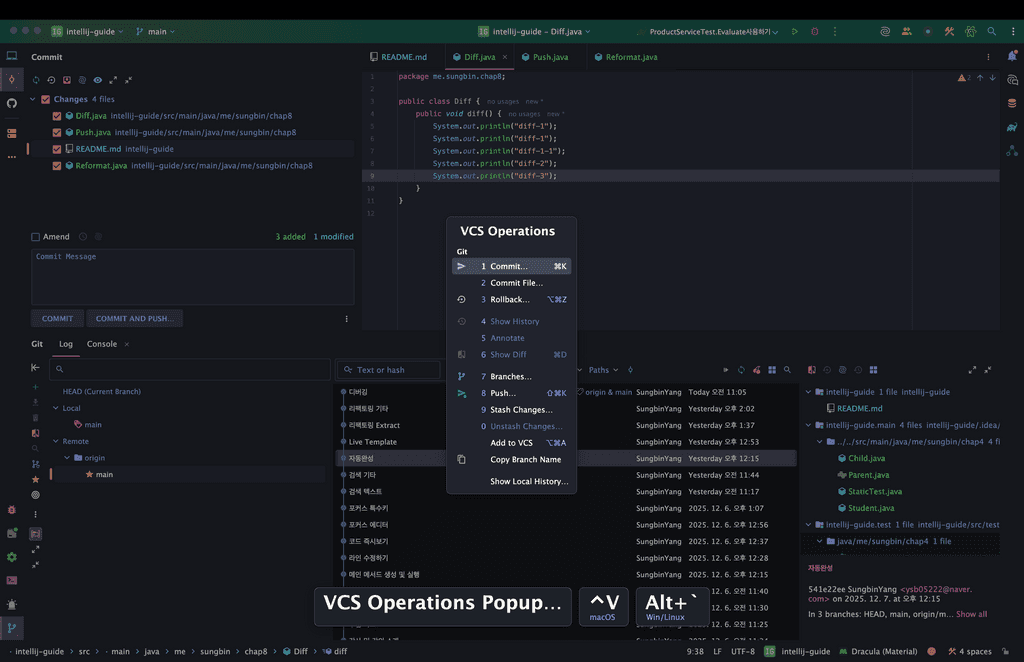
Task: Open the Database tool window icon
Action: tap(1012, 103)
